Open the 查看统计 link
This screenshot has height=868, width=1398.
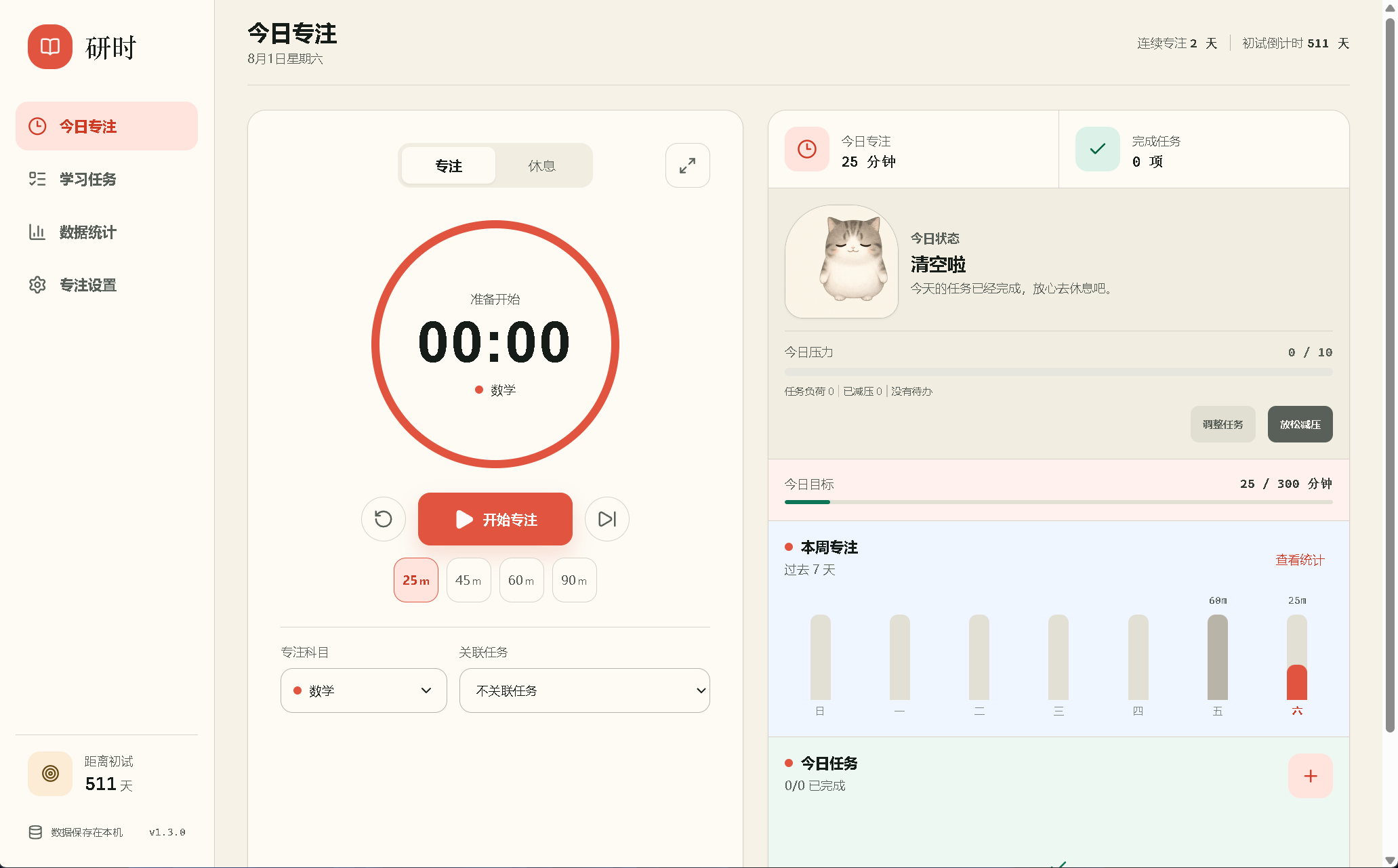pos(1300,560)
